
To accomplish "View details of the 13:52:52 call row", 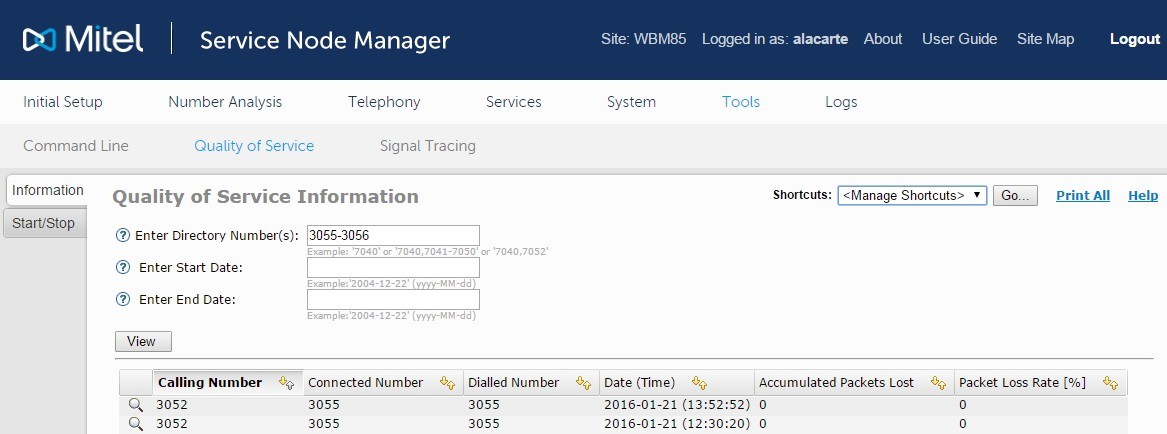I will [135, 405].
